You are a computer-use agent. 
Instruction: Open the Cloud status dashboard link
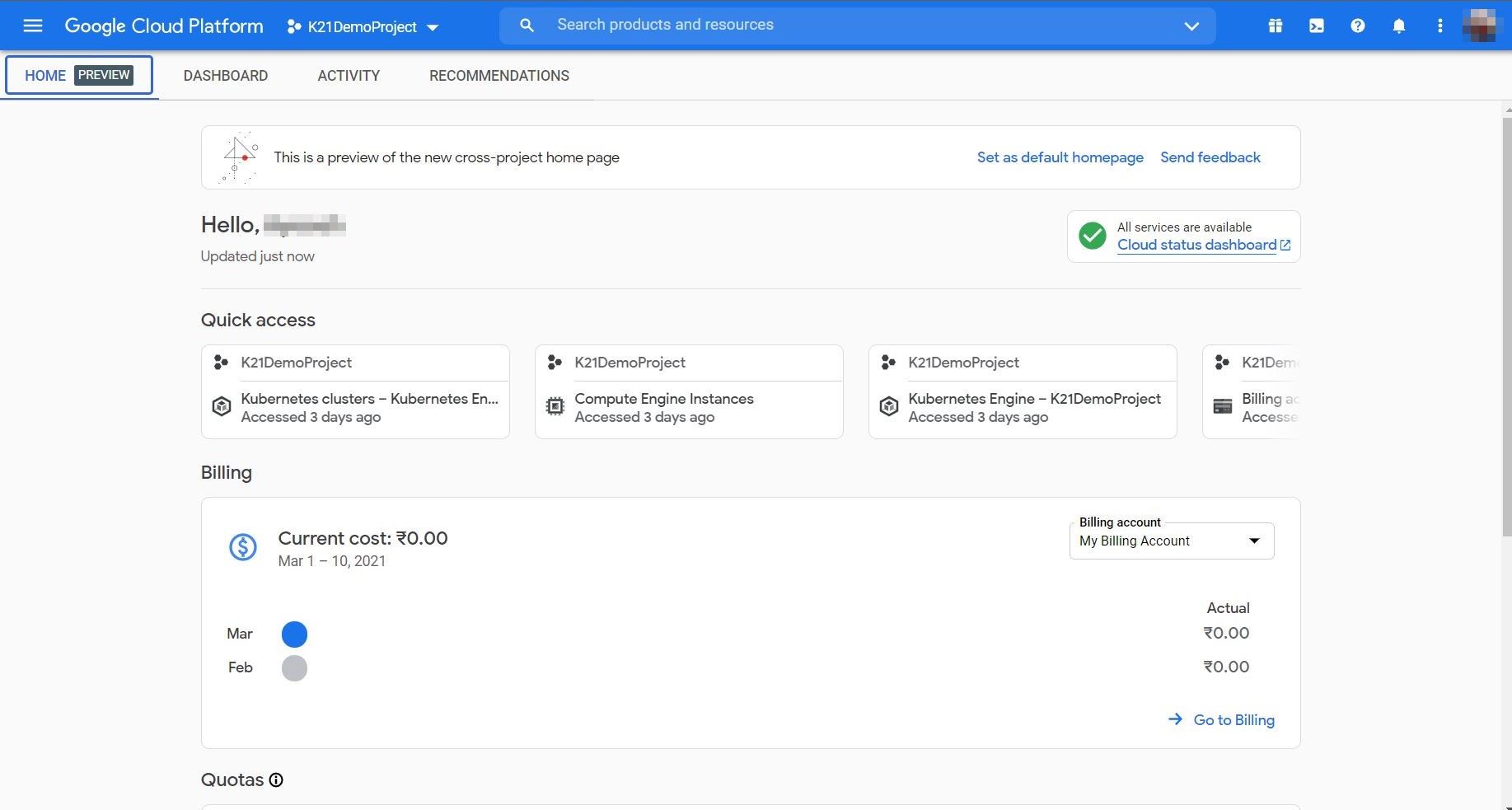click(1196, 245)
